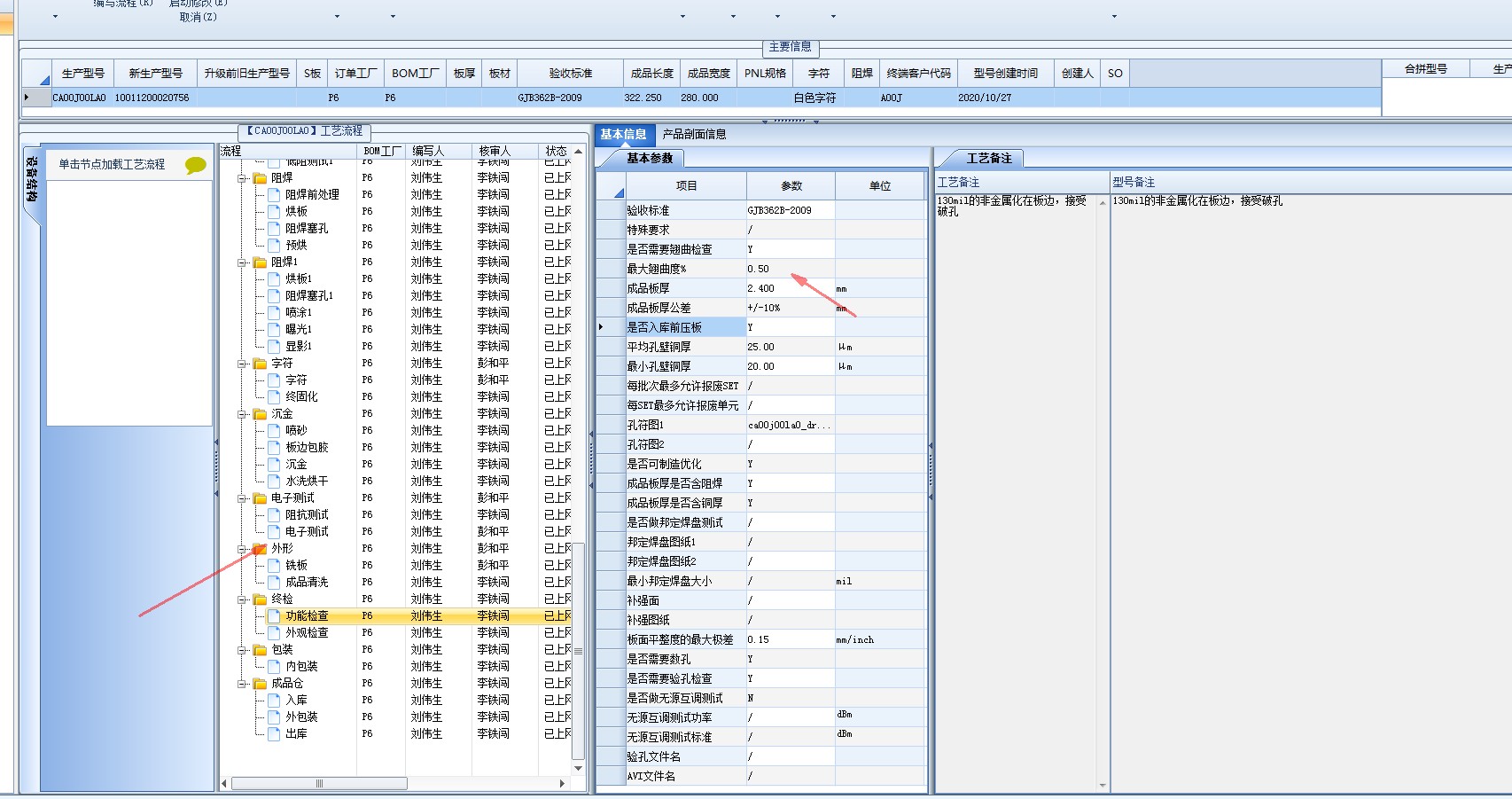Collapse the 终检 tree node
The width and height of the screenshot is (1512, 799).
242,599
